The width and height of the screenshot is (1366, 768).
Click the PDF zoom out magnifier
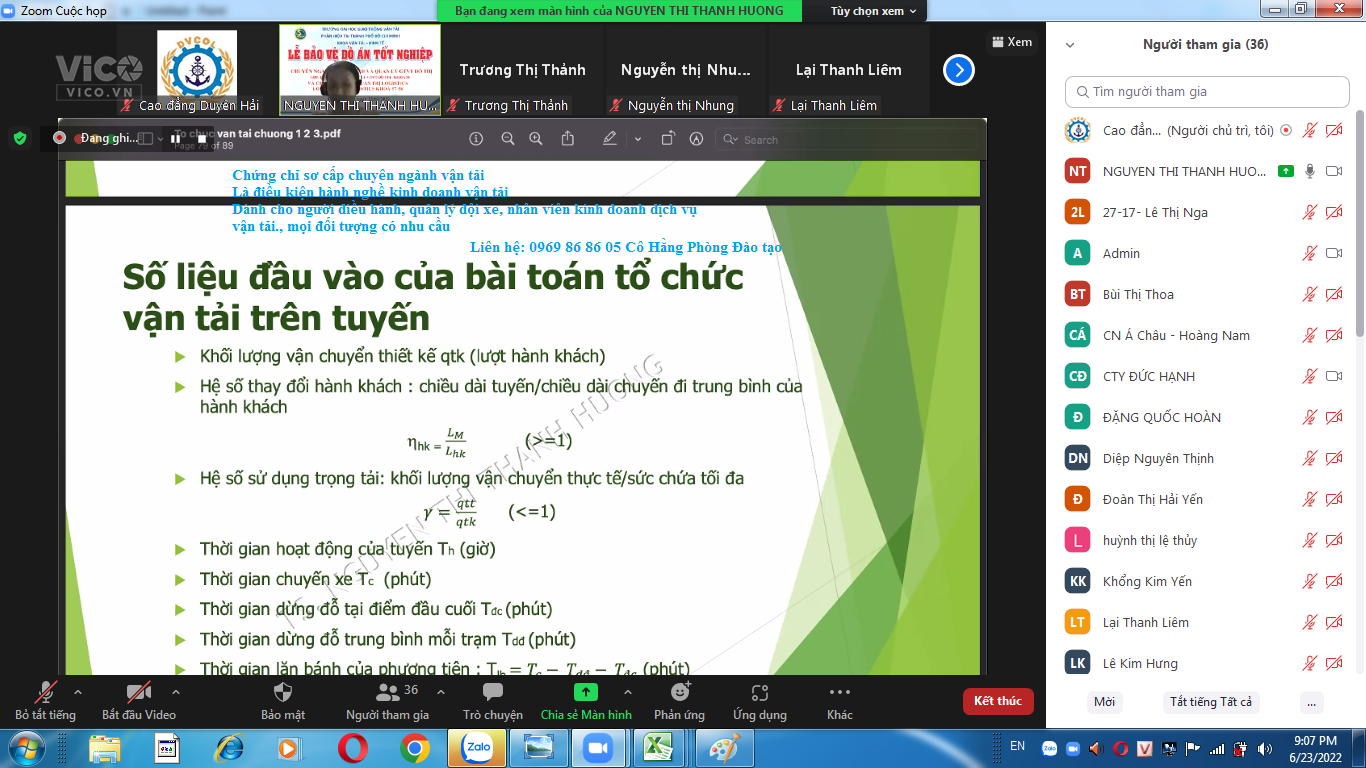click(x=508, y=139)
